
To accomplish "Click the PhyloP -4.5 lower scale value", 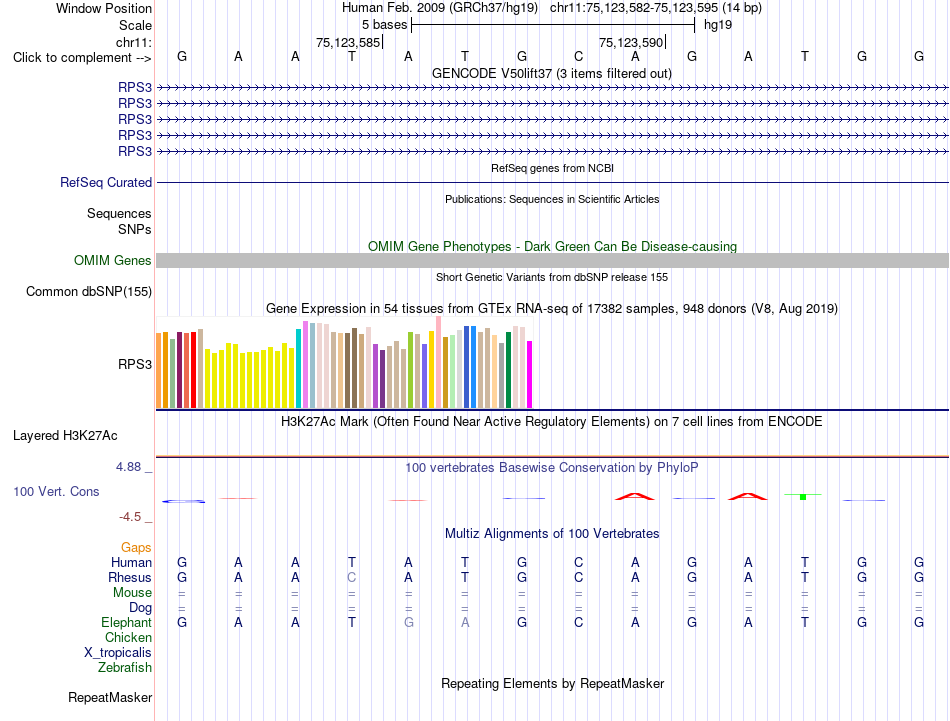I will tap(130, 516).
